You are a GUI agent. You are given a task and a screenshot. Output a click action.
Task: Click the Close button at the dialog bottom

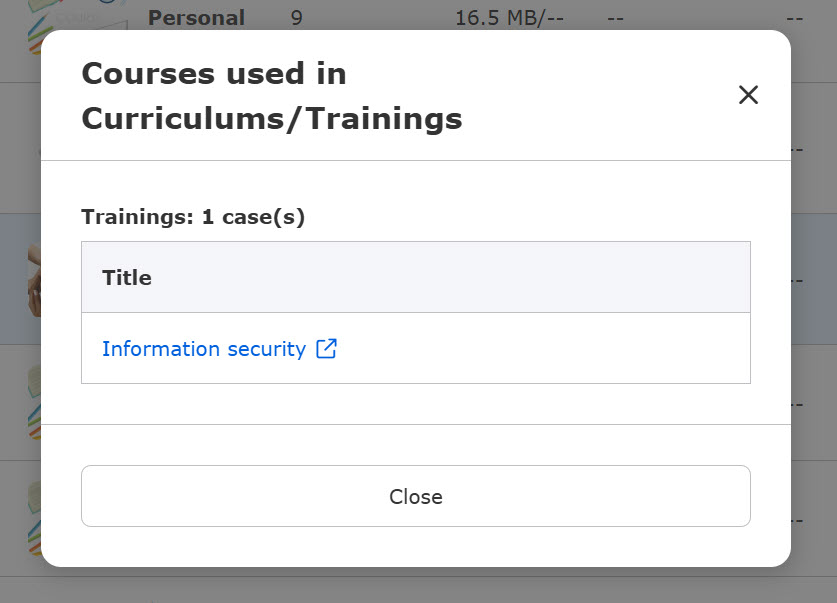pyautogui.click(x=415, y=496)
